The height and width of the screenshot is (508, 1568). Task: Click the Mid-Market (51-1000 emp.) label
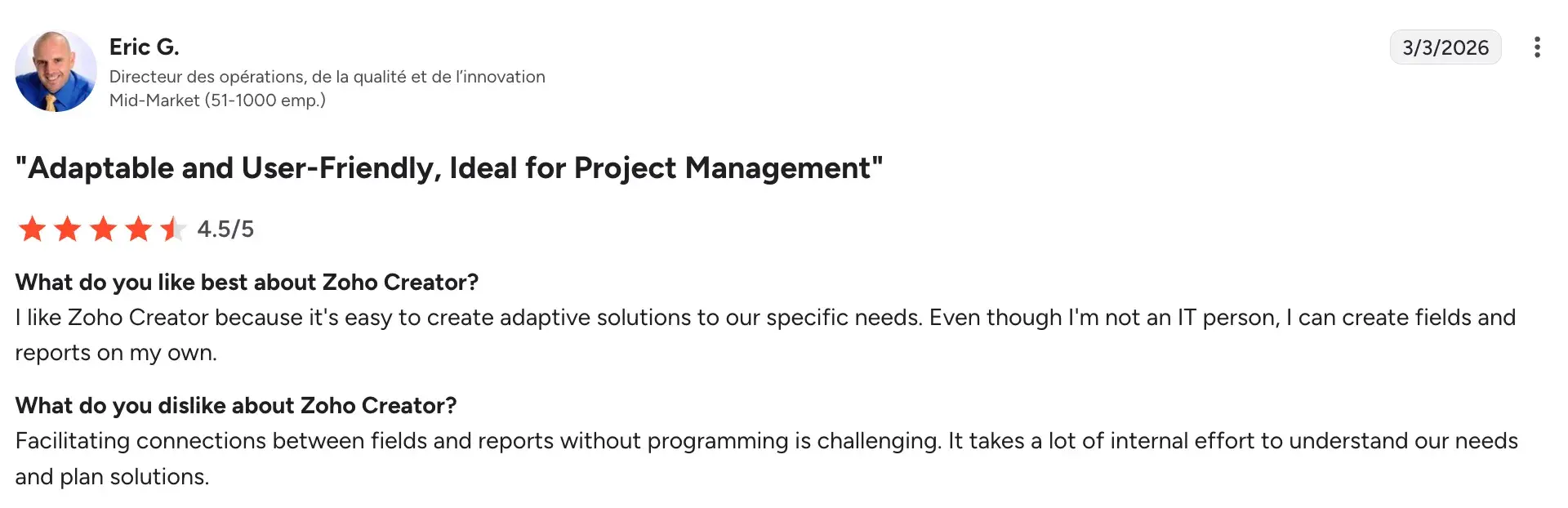[x=217, y=100]
